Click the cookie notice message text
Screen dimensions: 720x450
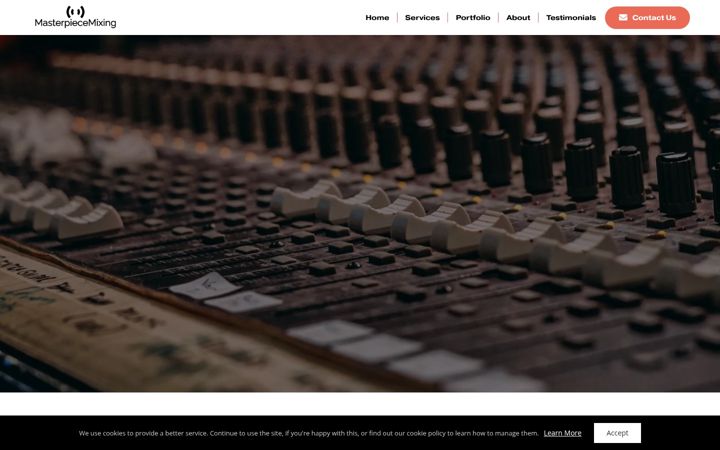point(308,433)
